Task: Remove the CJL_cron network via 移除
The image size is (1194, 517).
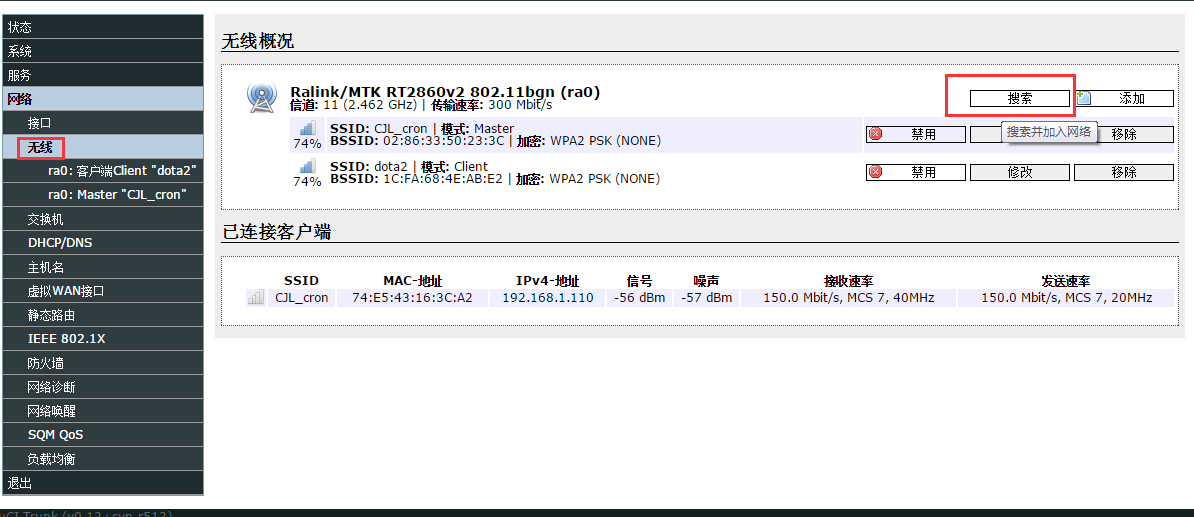Action: point(1123,134)
